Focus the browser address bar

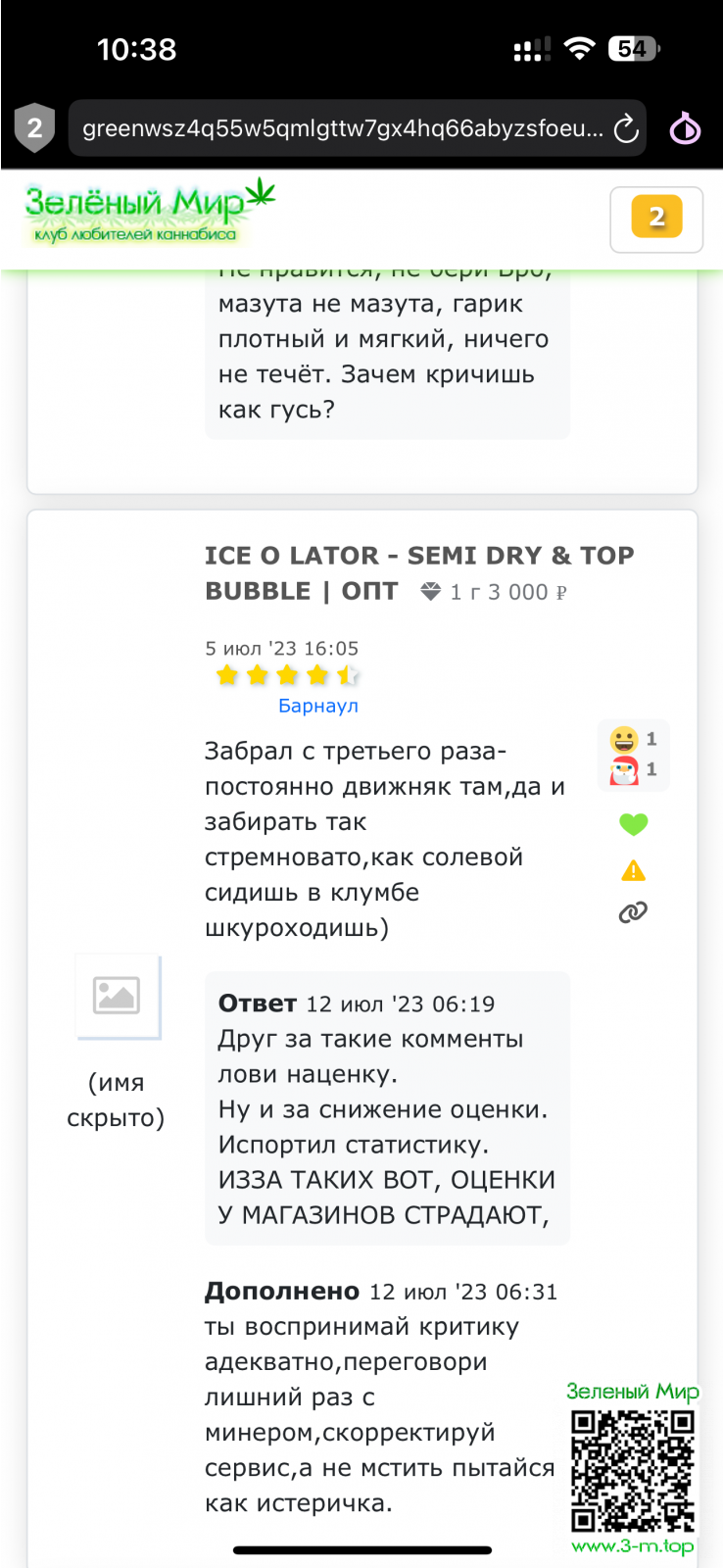(x=343, y=128)
